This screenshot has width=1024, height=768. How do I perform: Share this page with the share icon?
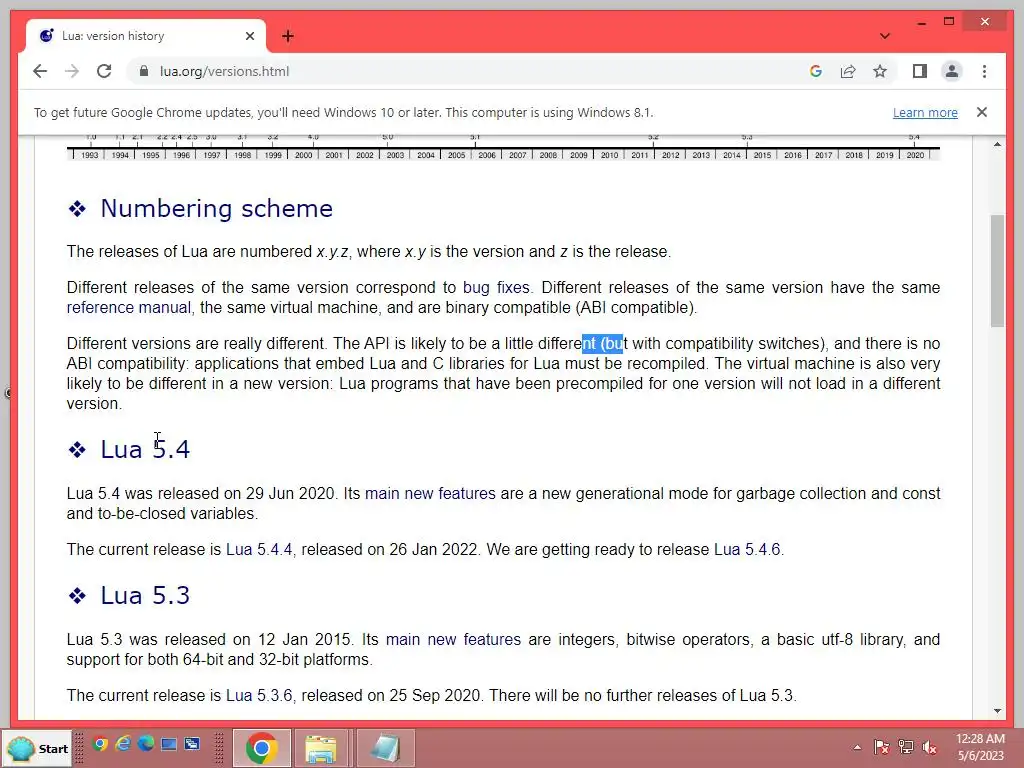click(848, 71)
